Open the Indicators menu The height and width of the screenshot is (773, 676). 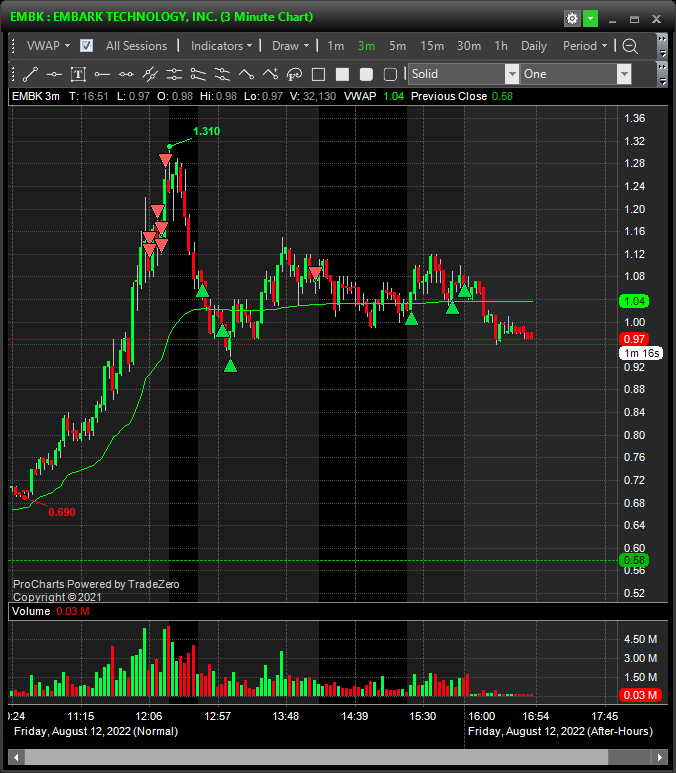click(x=221, y=46)
